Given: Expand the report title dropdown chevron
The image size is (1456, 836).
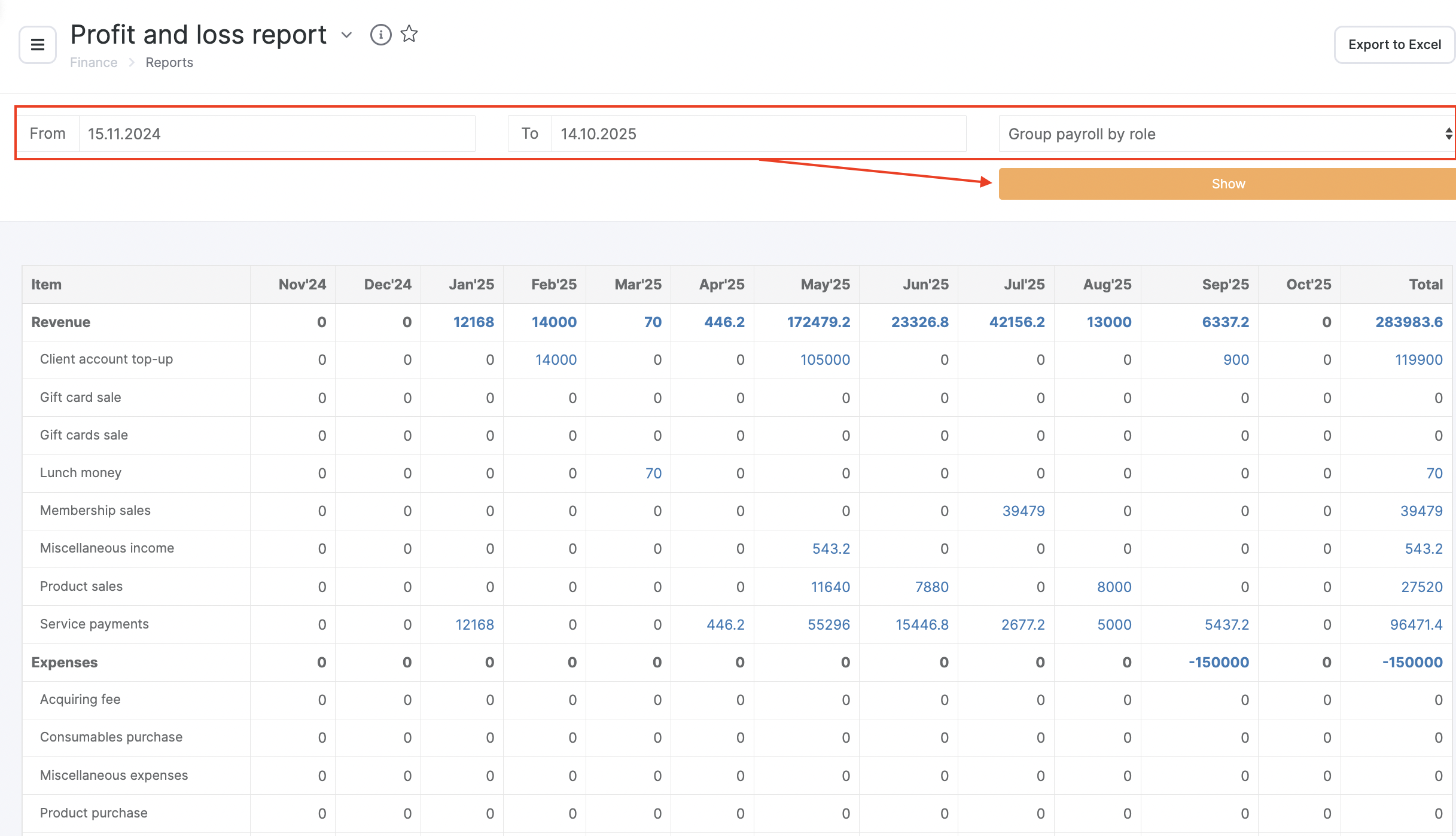Looking at the screenshot, I should pyautogui.click(x=346, y=35).
